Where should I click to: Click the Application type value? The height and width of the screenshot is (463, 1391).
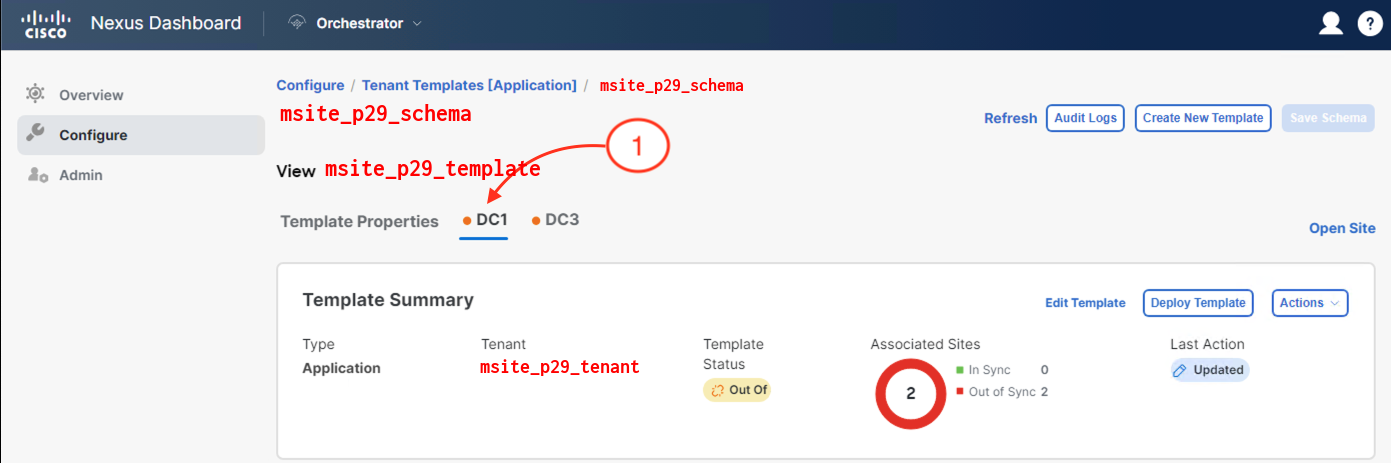(x=341, y=368)
